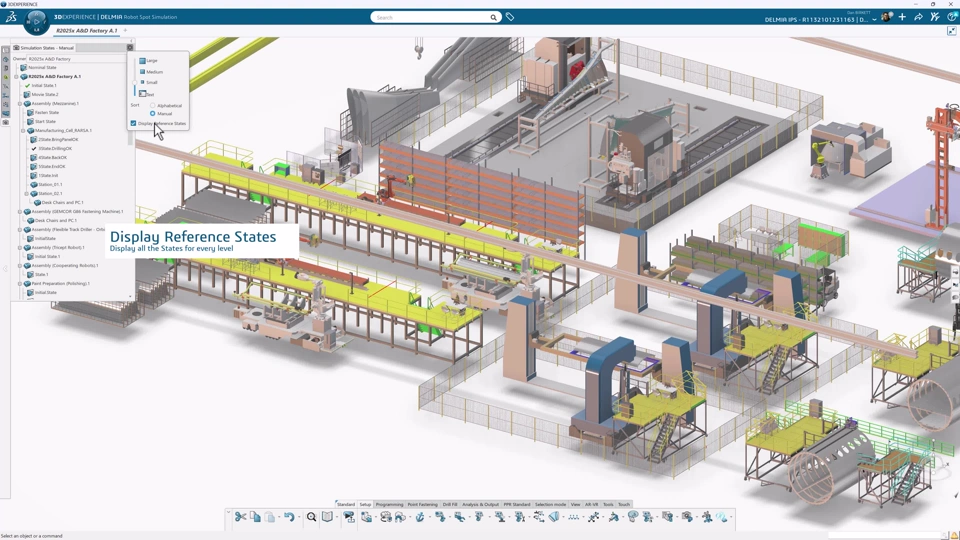The width and height of the screenshot is (960, 540).
Task: Click the plus Add icon in top bar
Action: pos(902,17)
